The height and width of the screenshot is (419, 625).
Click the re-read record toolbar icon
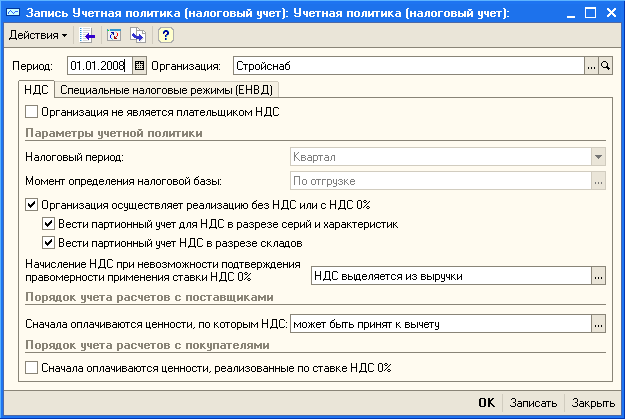click(113, 35)
